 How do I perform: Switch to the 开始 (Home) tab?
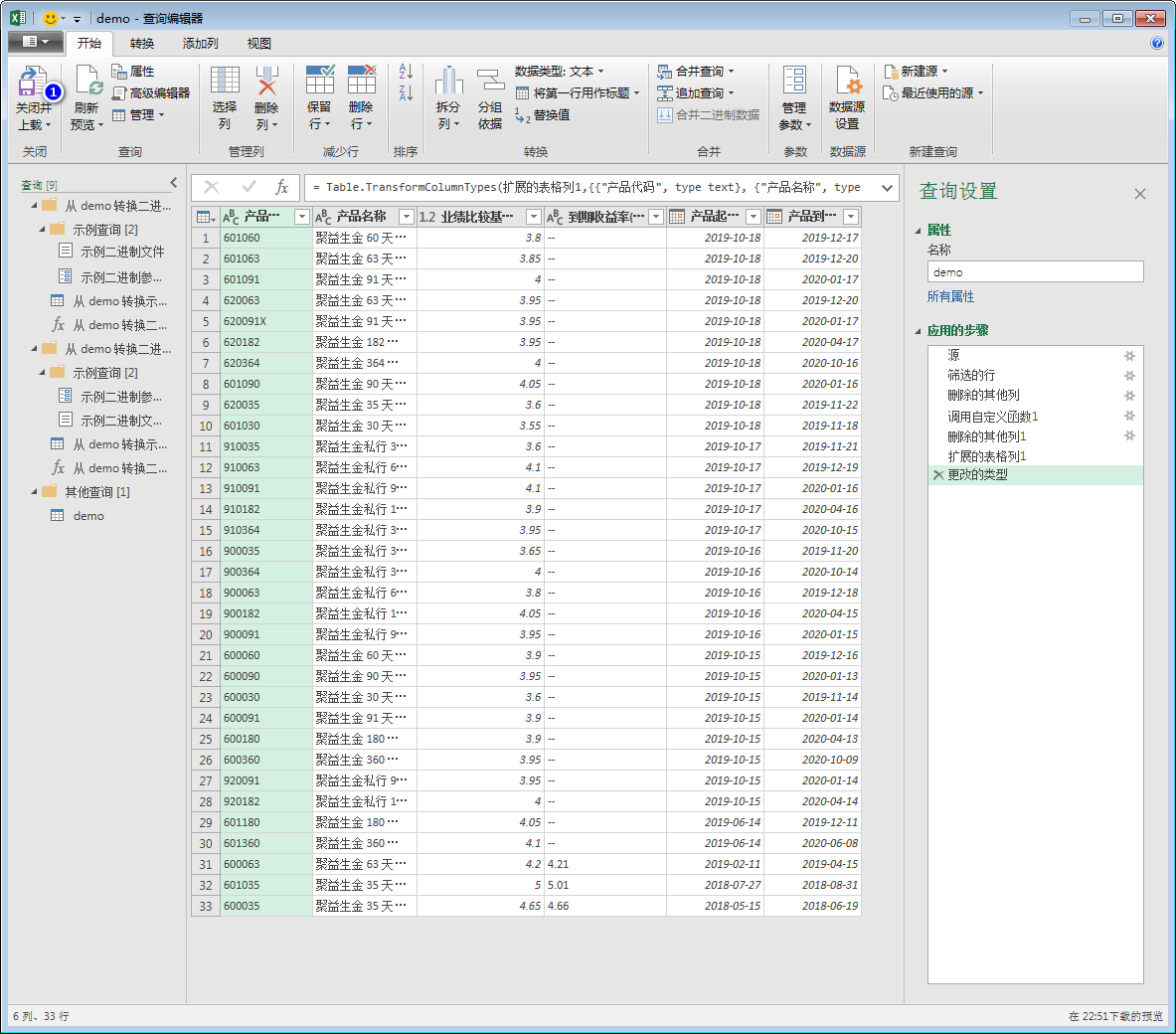click(89, 44)
